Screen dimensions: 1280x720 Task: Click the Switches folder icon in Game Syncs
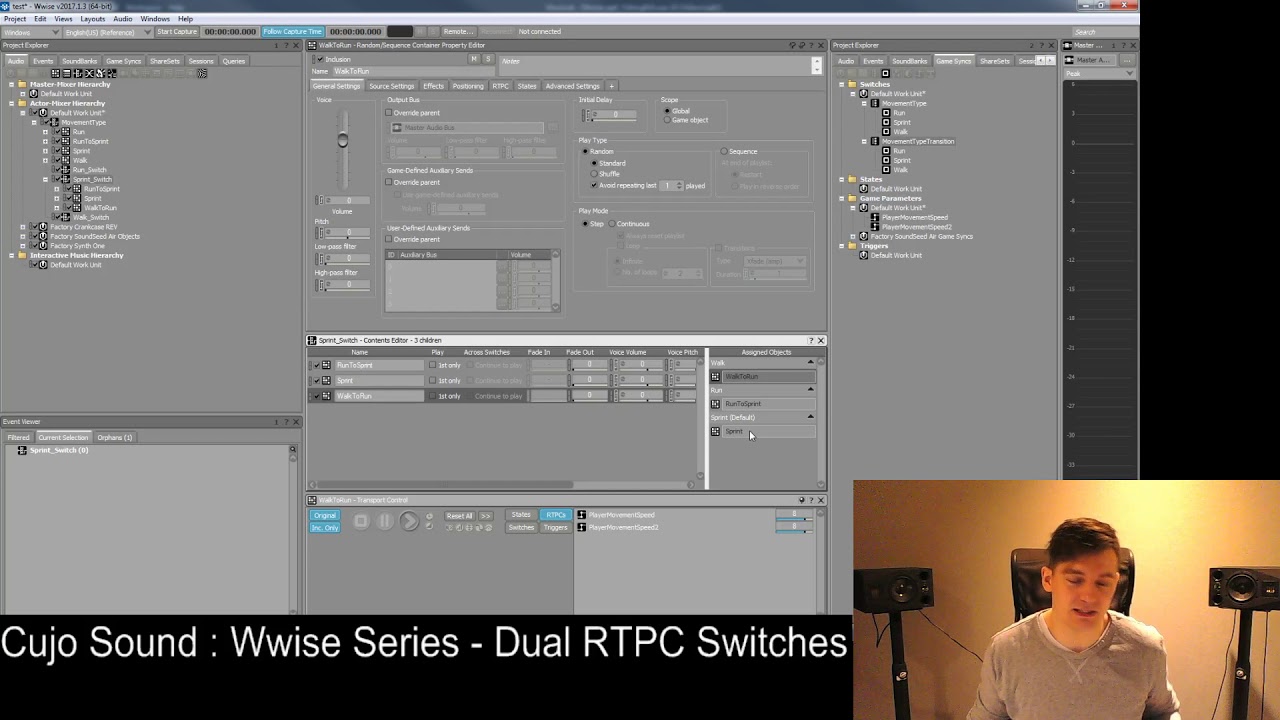(x=852, y=84)
